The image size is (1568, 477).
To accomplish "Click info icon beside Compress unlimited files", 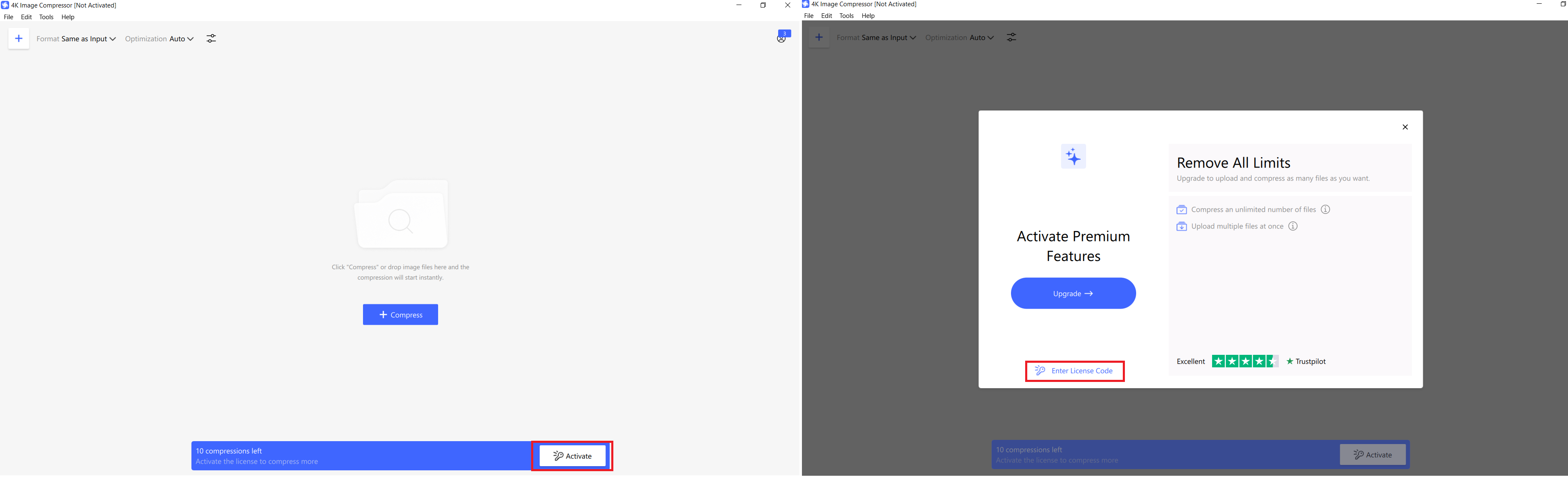I will coord(1326,209).
